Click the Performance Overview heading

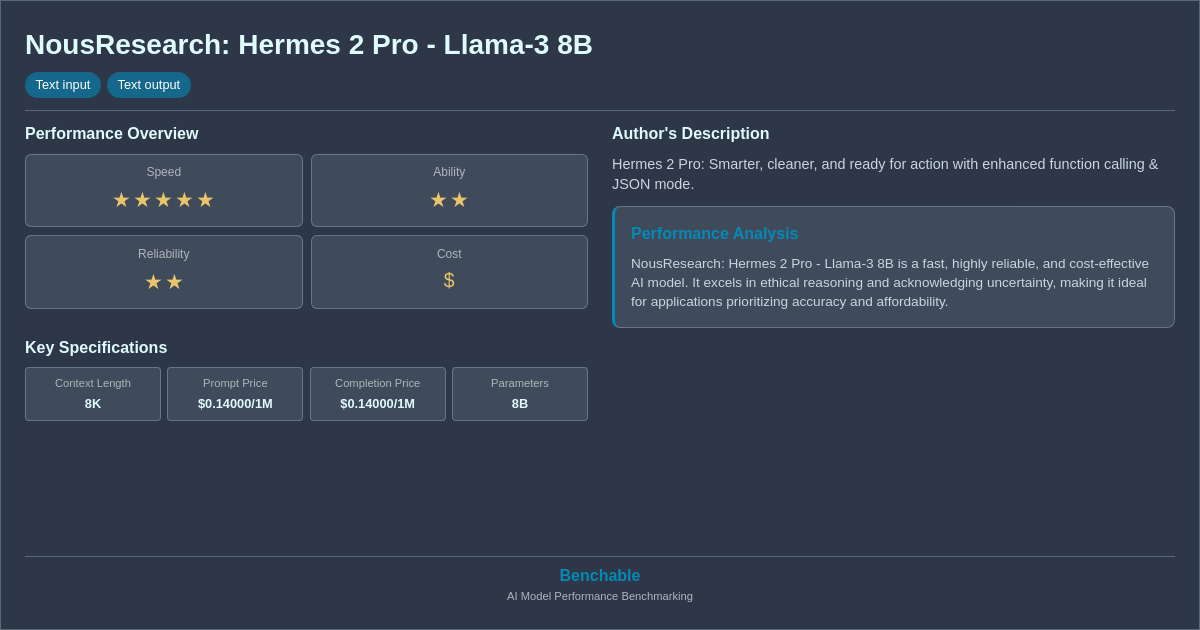click(x=112, y=134)
